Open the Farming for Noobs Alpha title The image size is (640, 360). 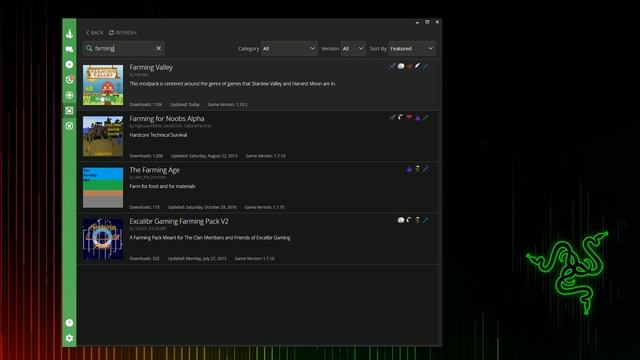point(167,118)
